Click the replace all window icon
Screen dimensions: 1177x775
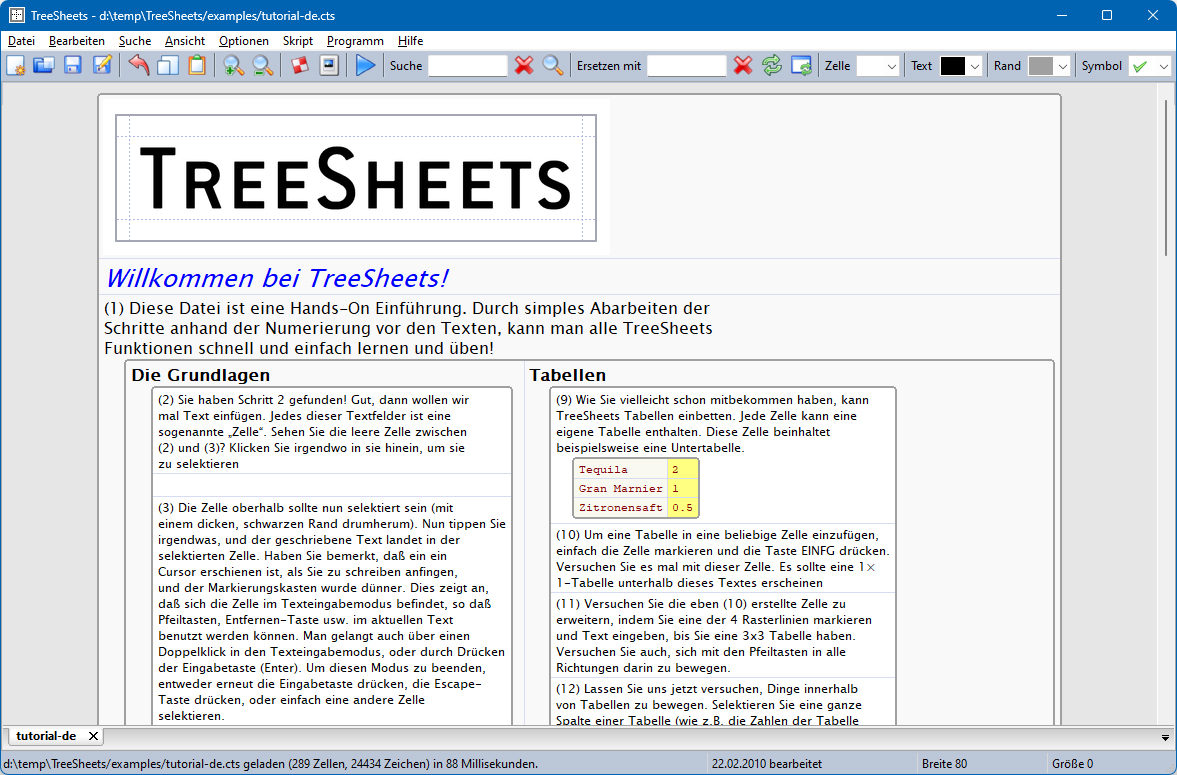tap(801, 66)
